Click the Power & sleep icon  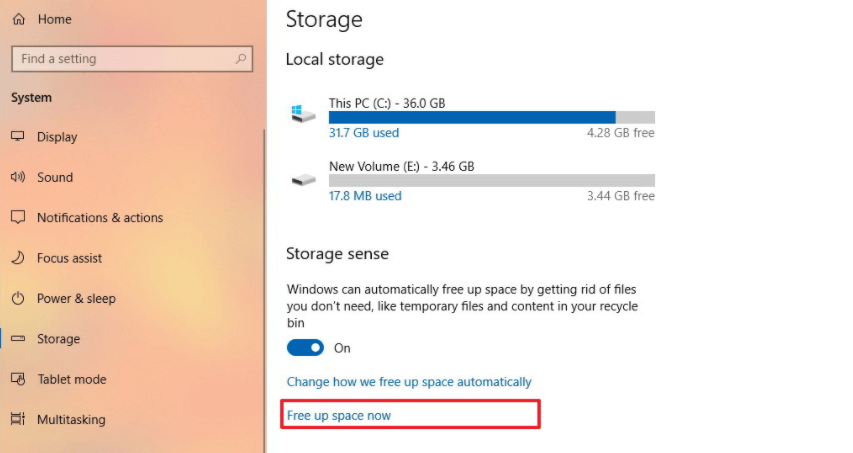click(18, 298)
